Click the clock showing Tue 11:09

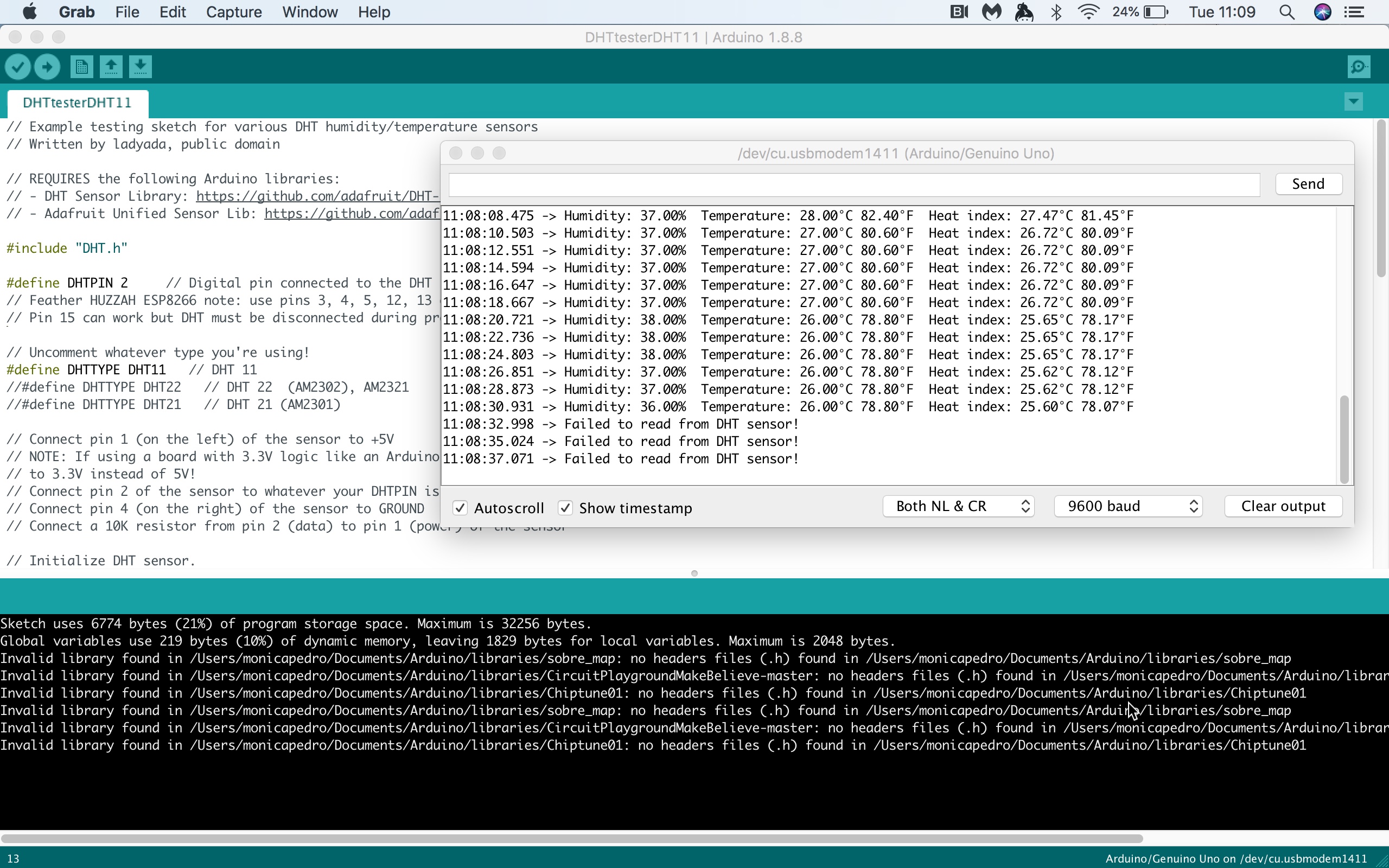(1222, 11)
